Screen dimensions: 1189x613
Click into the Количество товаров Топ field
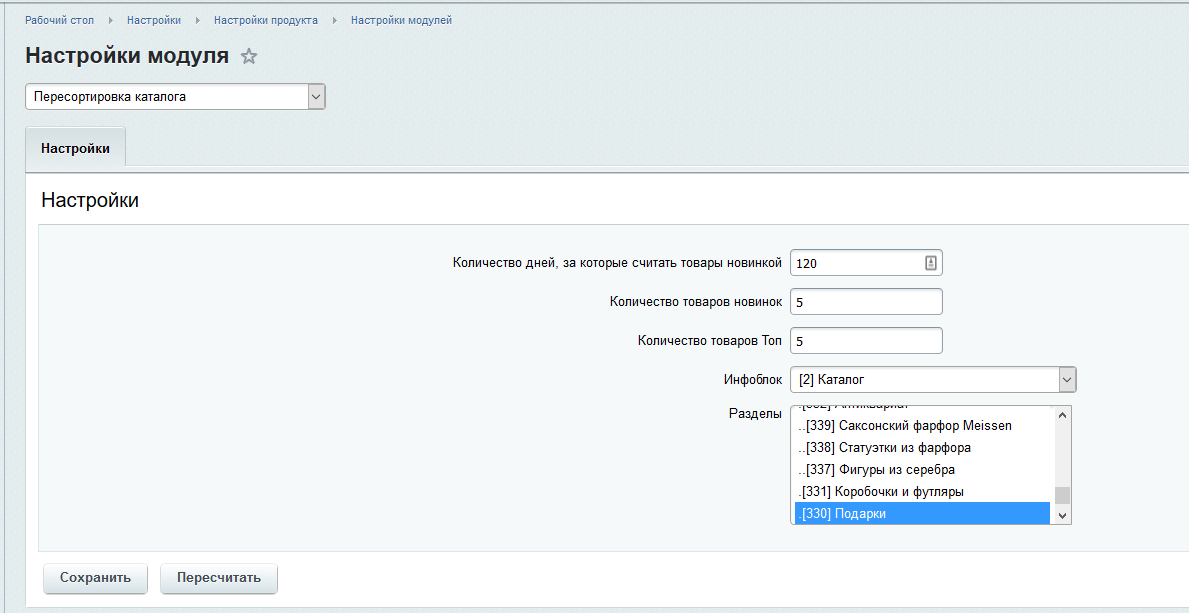[x=865, y=341]
